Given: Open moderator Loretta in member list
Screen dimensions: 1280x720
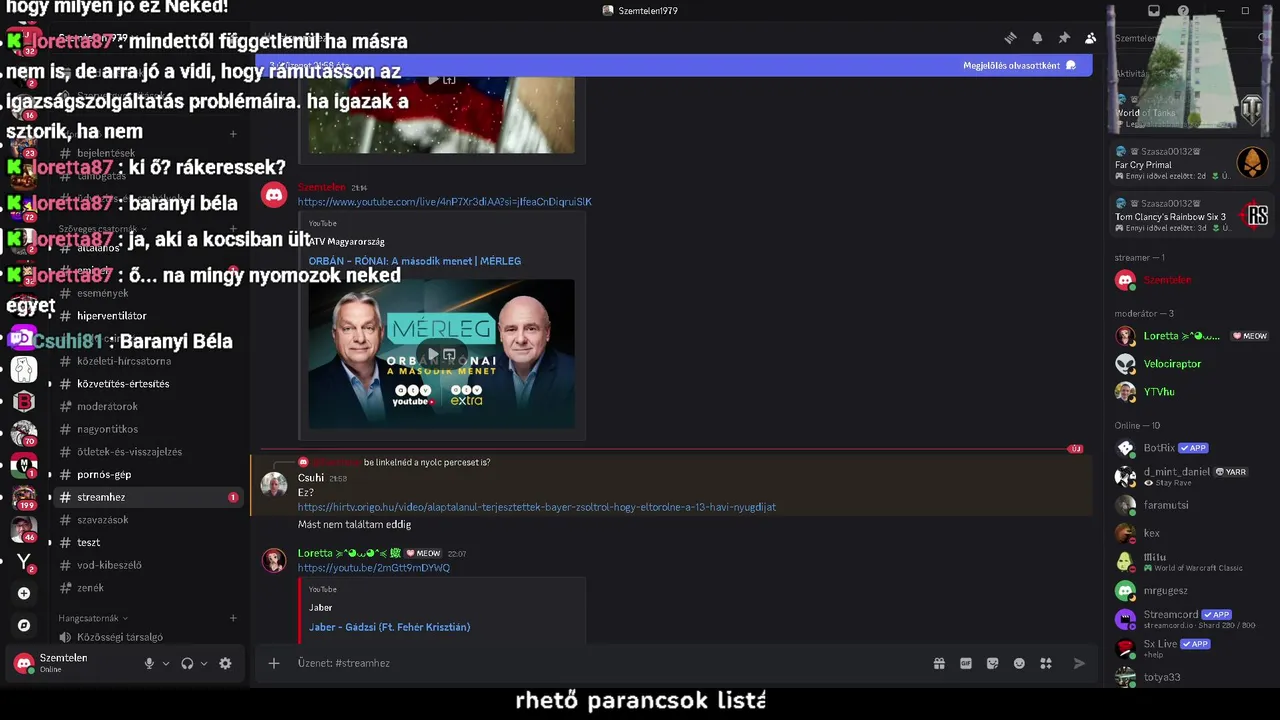Looking at the screenshot, I should pos(1192,336).
